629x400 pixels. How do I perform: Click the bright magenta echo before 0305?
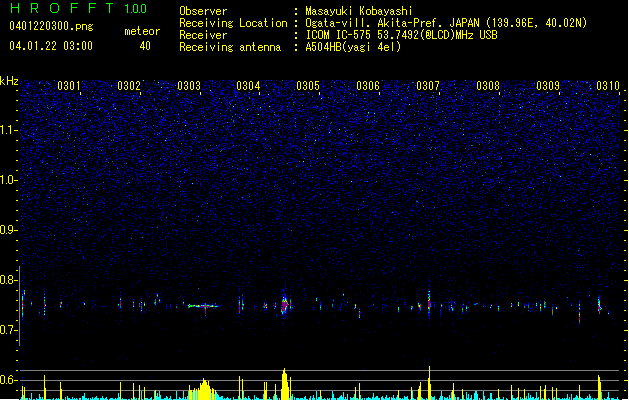[x=285, y=306]
